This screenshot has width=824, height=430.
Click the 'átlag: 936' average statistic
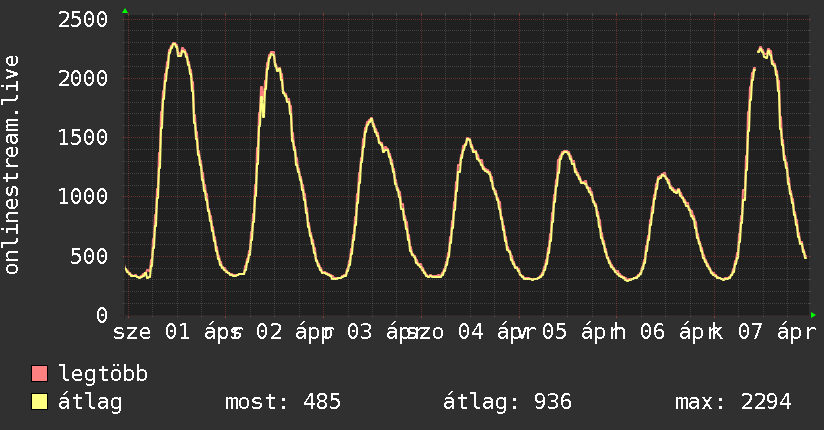point(507,402)
